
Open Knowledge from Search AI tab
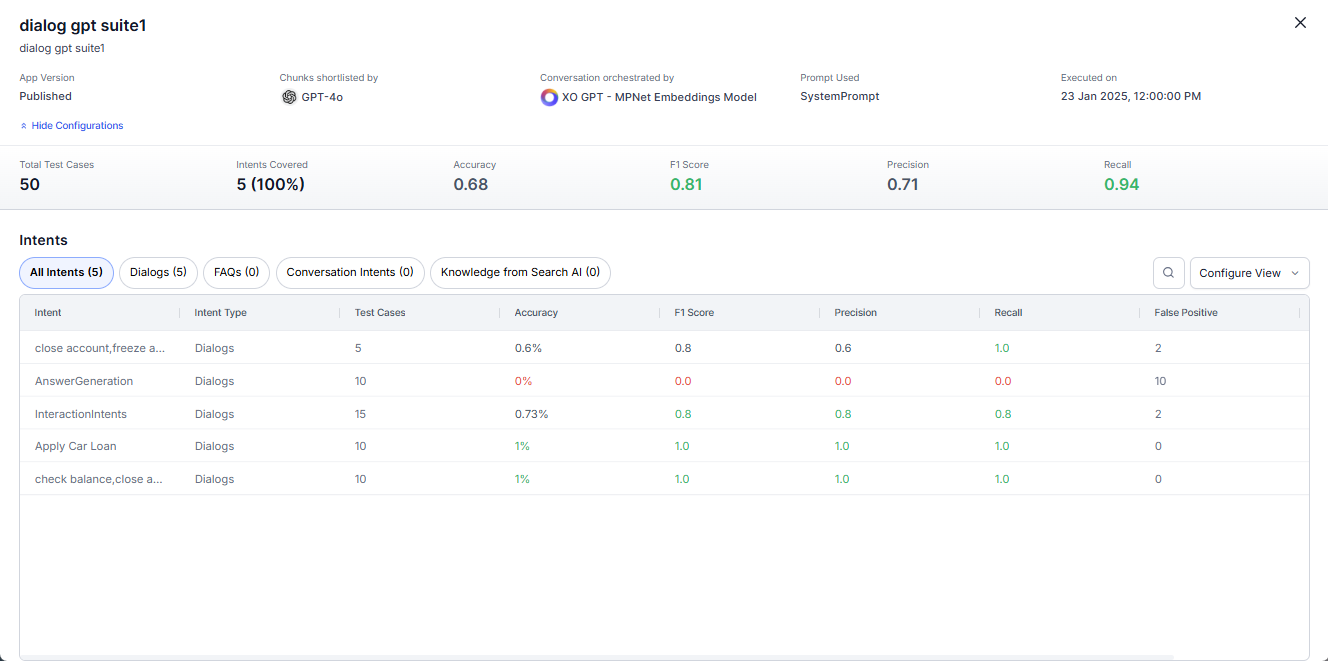(x=520, y=272)
